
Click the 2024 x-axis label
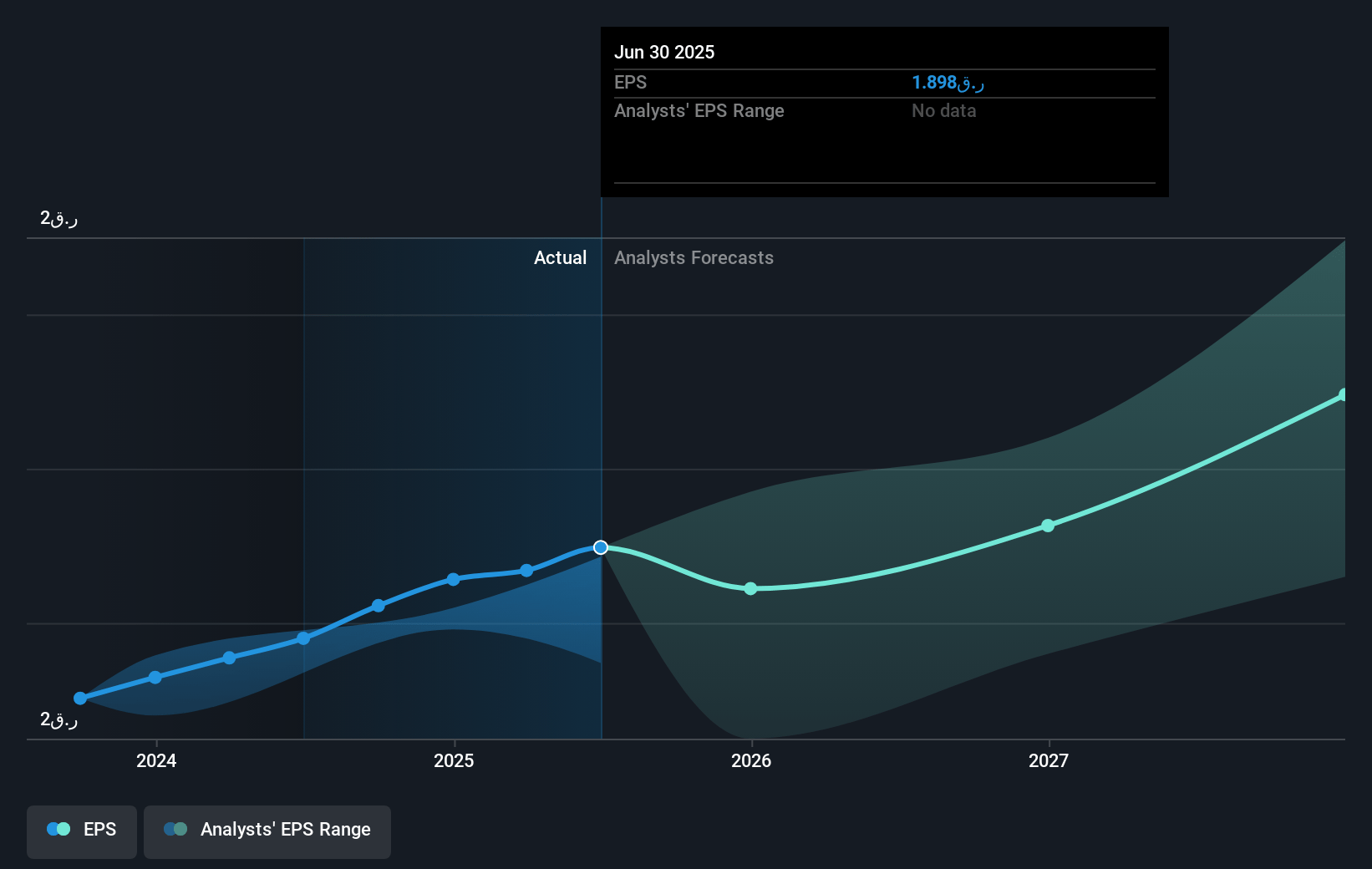click(x=156, y=760)
